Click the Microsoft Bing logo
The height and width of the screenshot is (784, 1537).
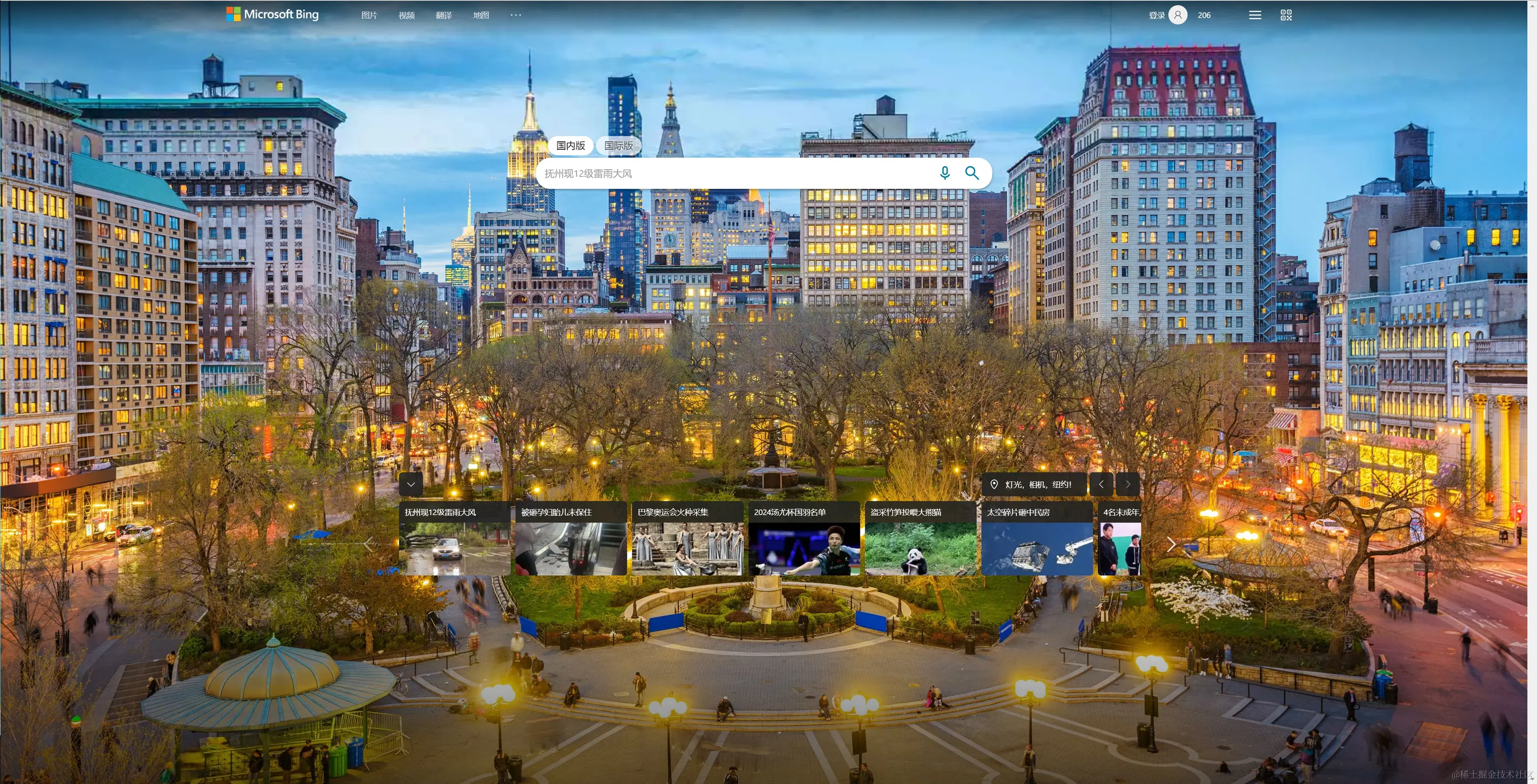271,14
